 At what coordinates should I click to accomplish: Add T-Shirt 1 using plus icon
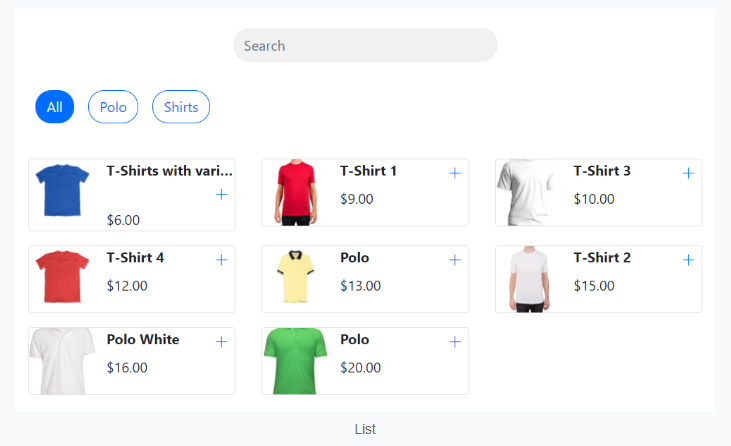pos(455,173)
